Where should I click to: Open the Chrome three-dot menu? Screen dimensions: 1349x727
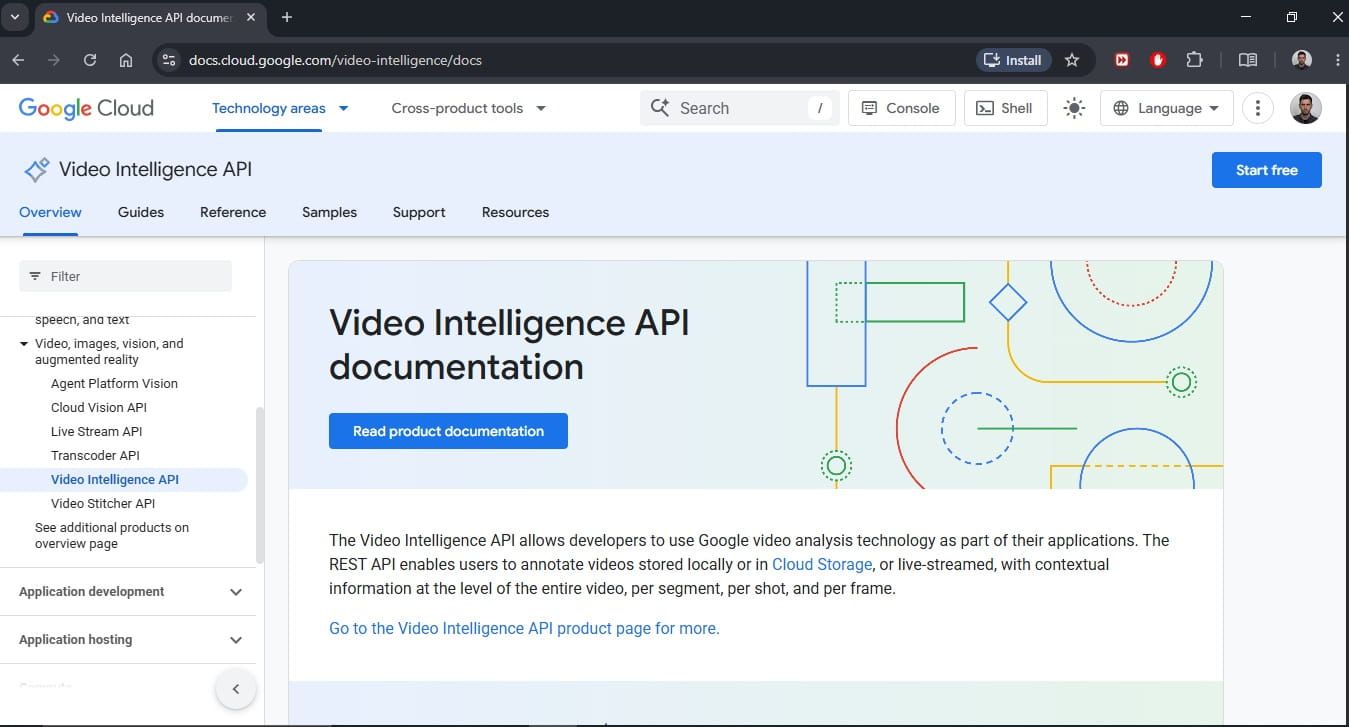pos(1337,60)
